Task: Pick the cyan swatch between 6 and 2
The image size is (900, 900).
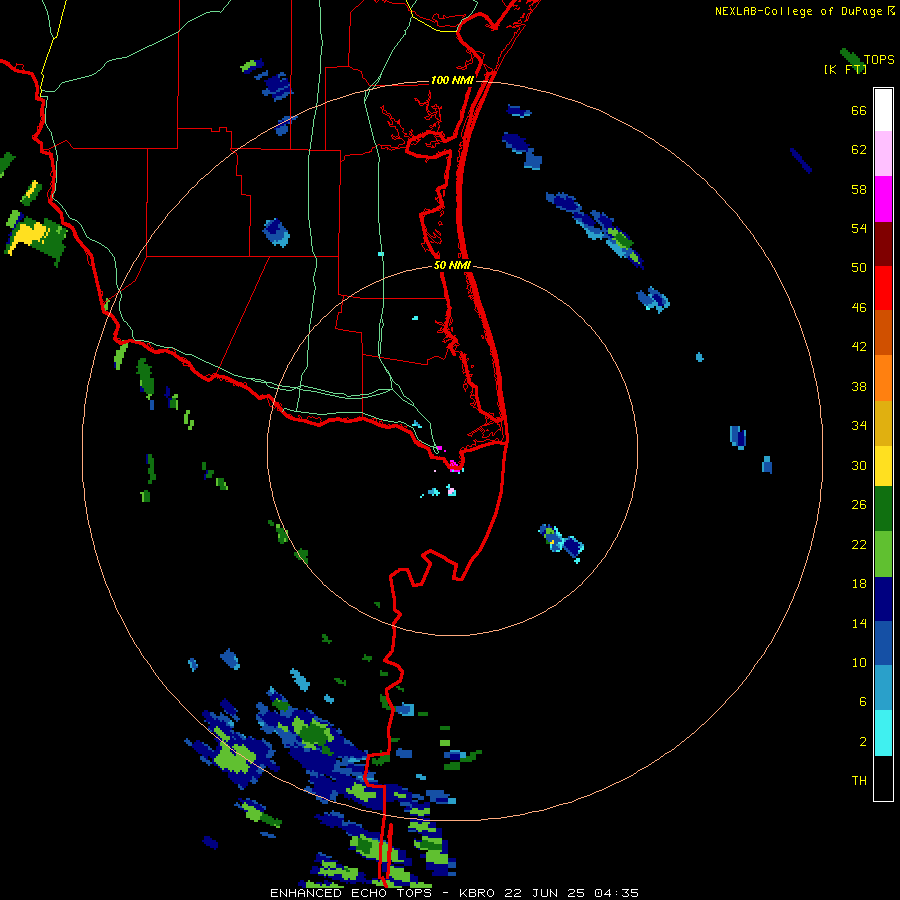Action: click(x=883, y=733)
